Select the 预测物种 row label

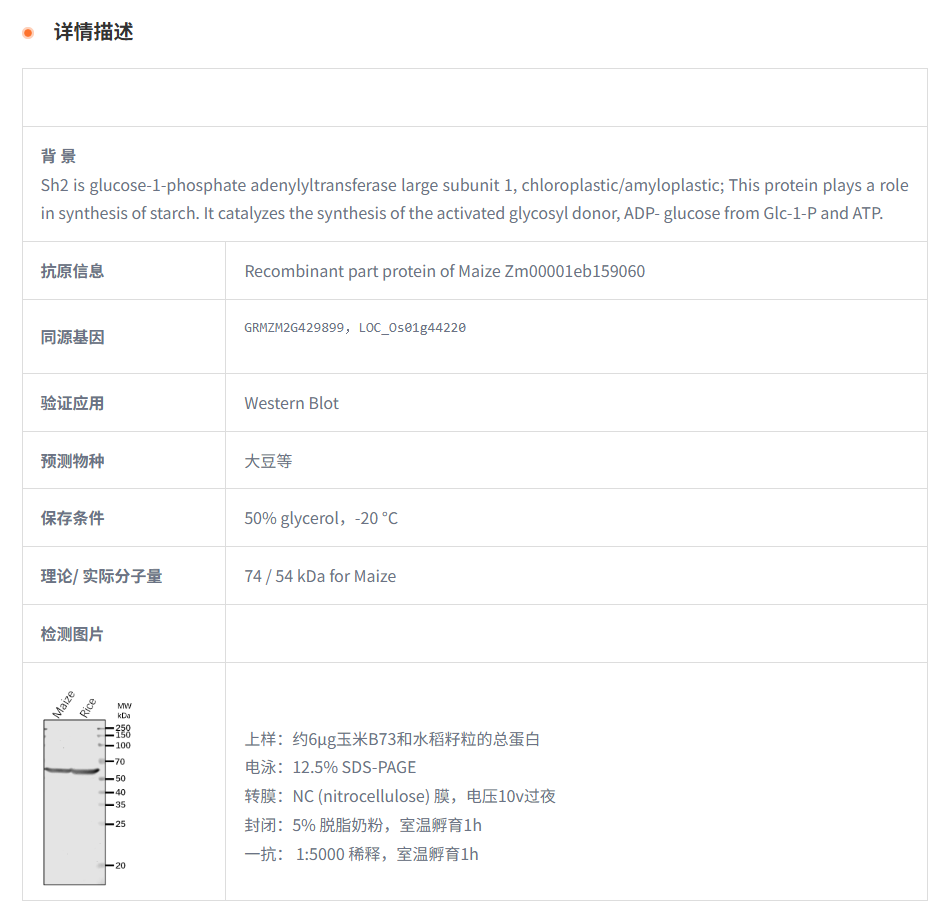coord(72,461)
